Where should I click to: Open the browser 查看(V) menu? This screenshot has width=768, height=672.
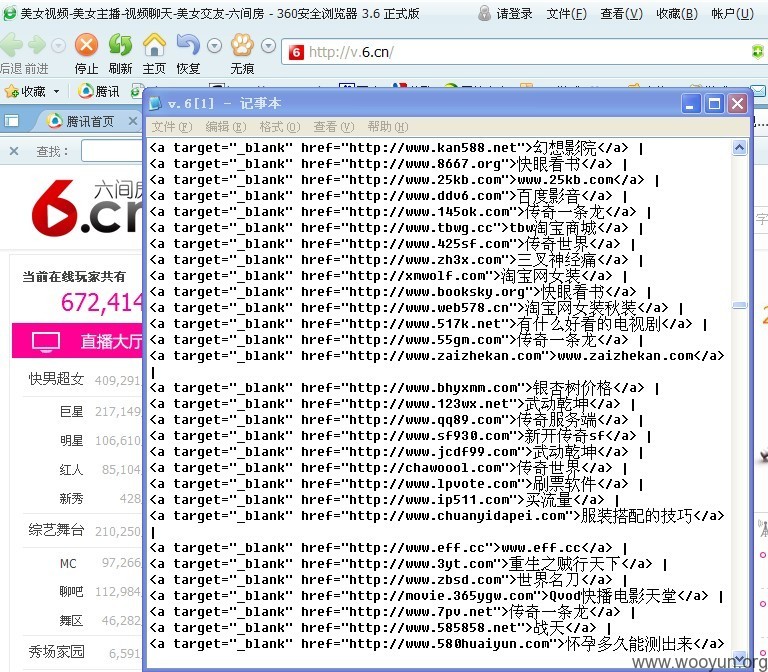[x=621, y=14]
